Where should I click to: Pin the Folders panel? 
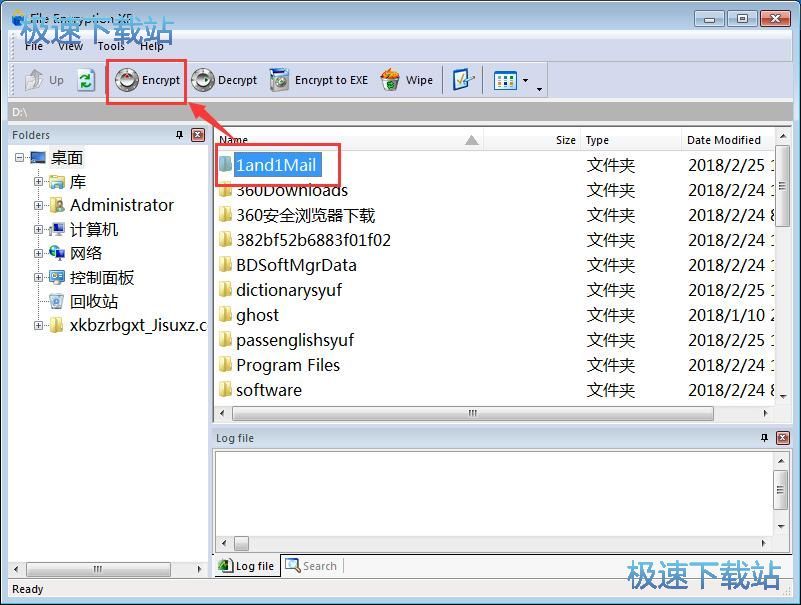coord(180,135)
